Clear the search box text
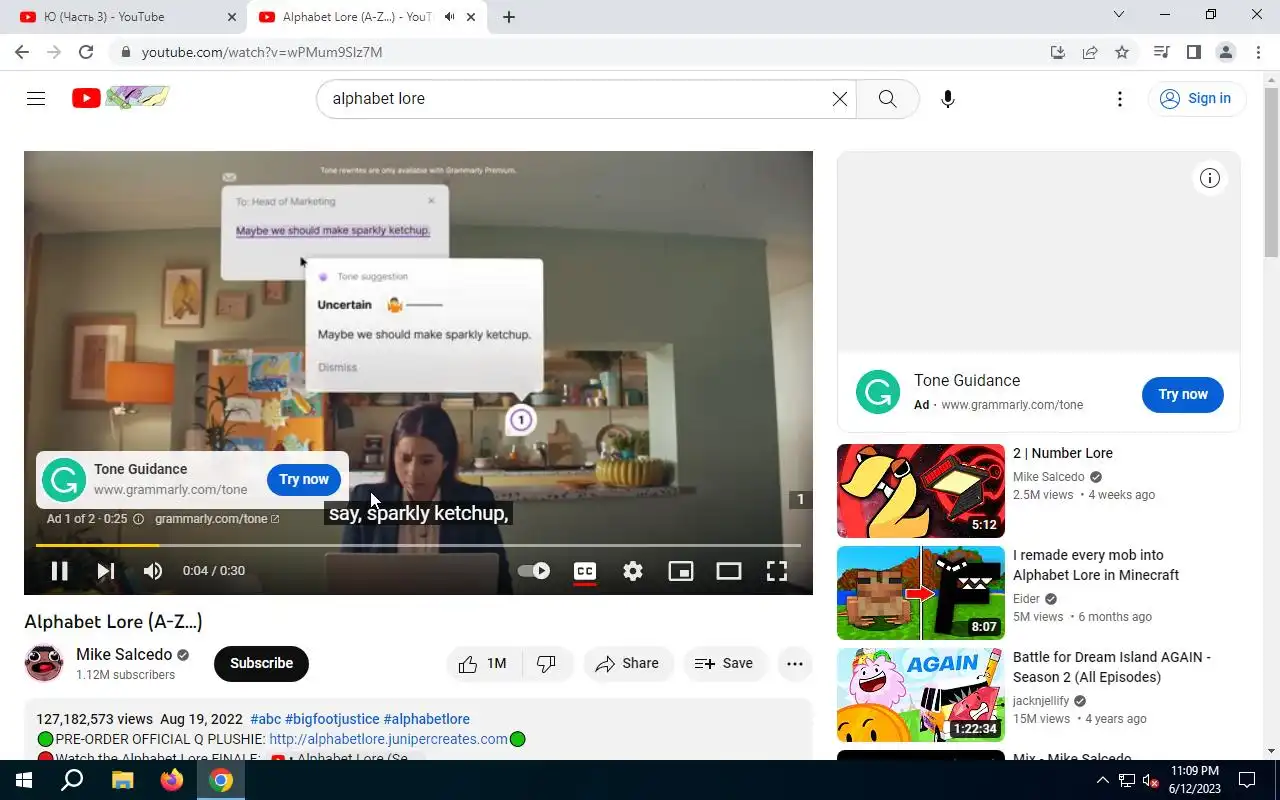Viewport: 1280px width, 800px height. coord(840,98)
